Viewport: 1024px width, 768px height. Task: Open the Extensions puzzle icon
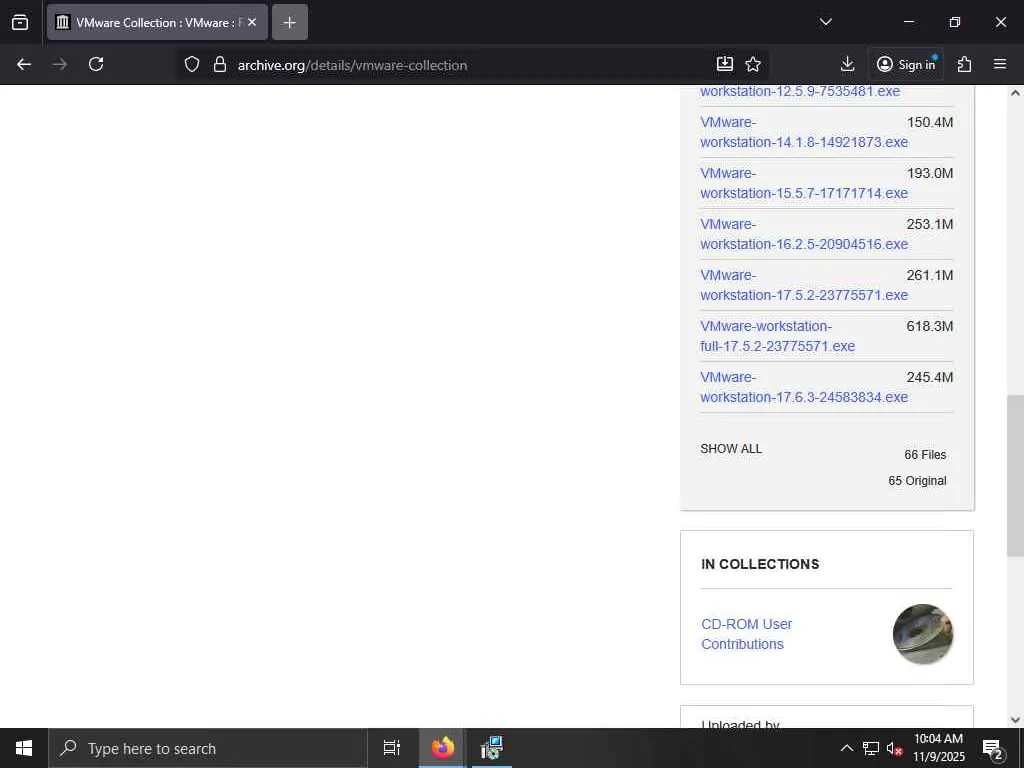coord(964,64)
